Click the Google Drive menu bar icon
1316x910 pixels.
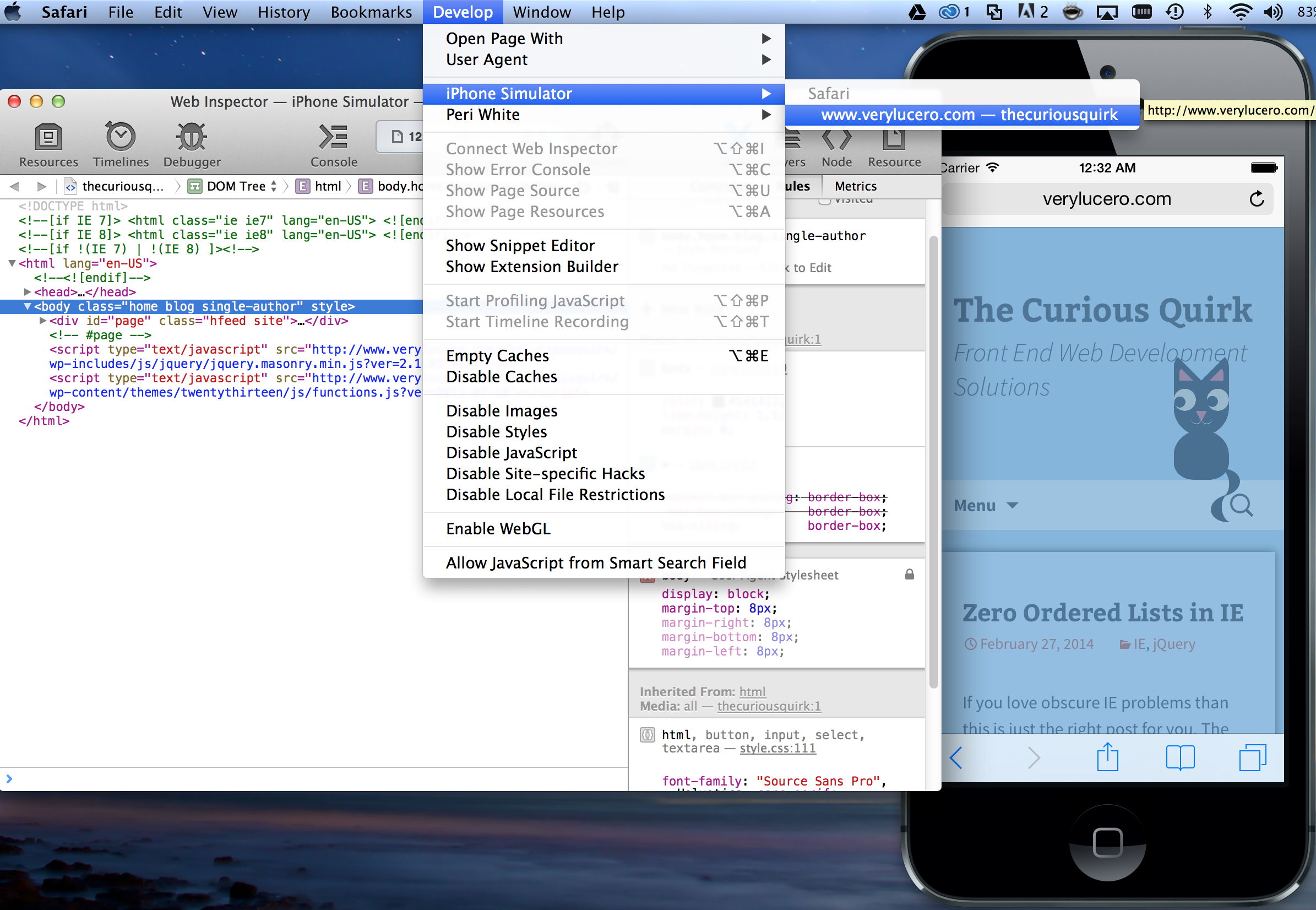pos(916,12)
